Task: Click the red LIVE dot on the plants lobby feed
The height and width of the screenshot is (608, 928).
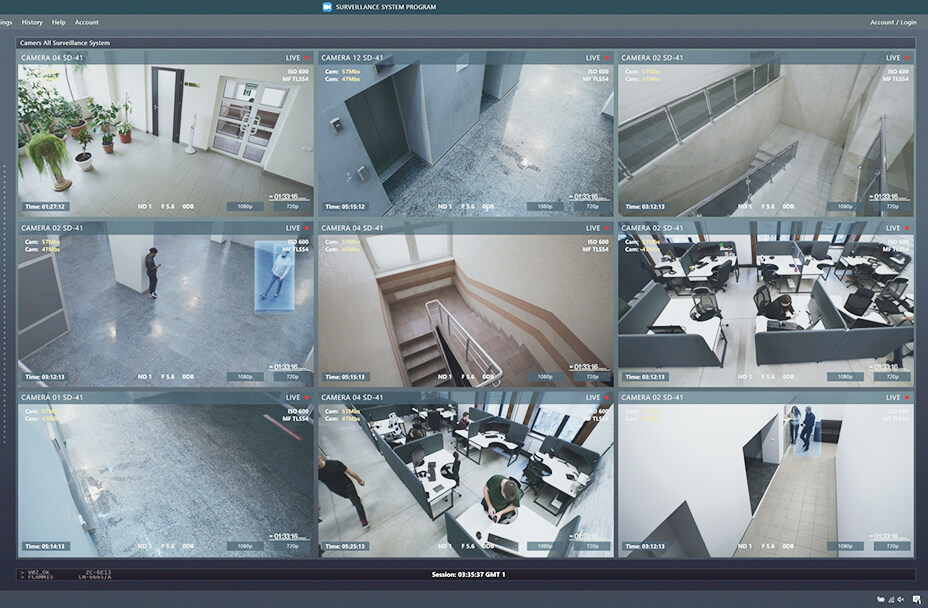Action: (x=306, y=58)
